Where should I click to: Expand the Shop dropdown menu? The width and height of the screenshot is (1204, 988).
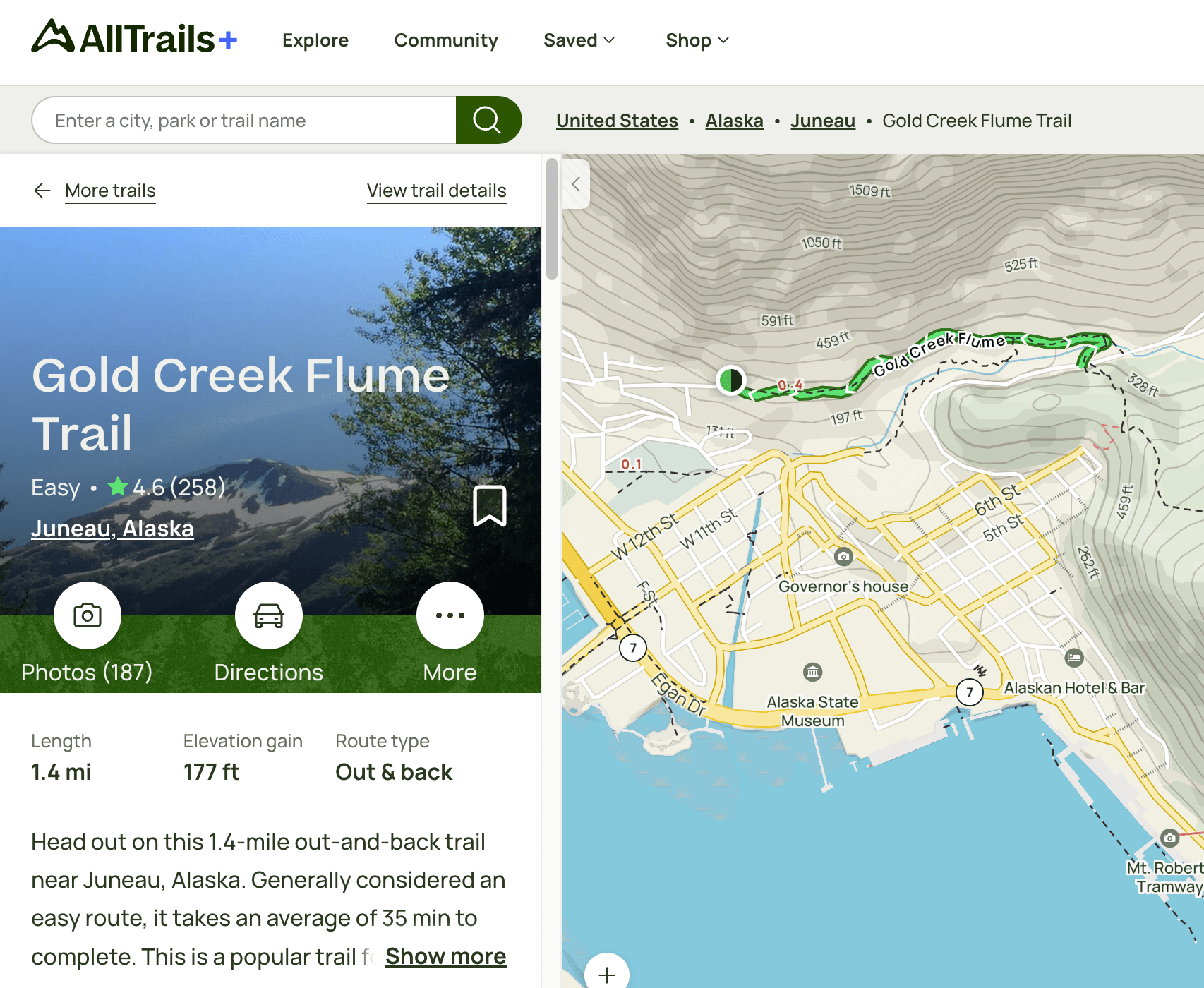(x=697, y=40)
